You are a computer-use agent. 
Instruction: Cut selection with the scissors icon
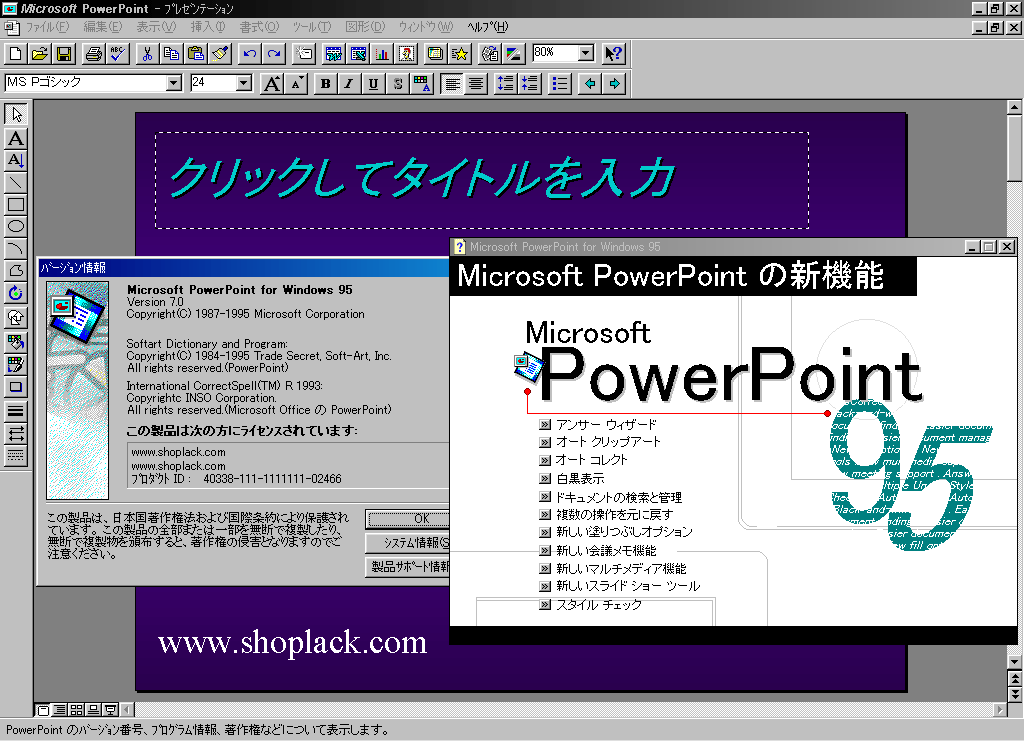point(148,54)
